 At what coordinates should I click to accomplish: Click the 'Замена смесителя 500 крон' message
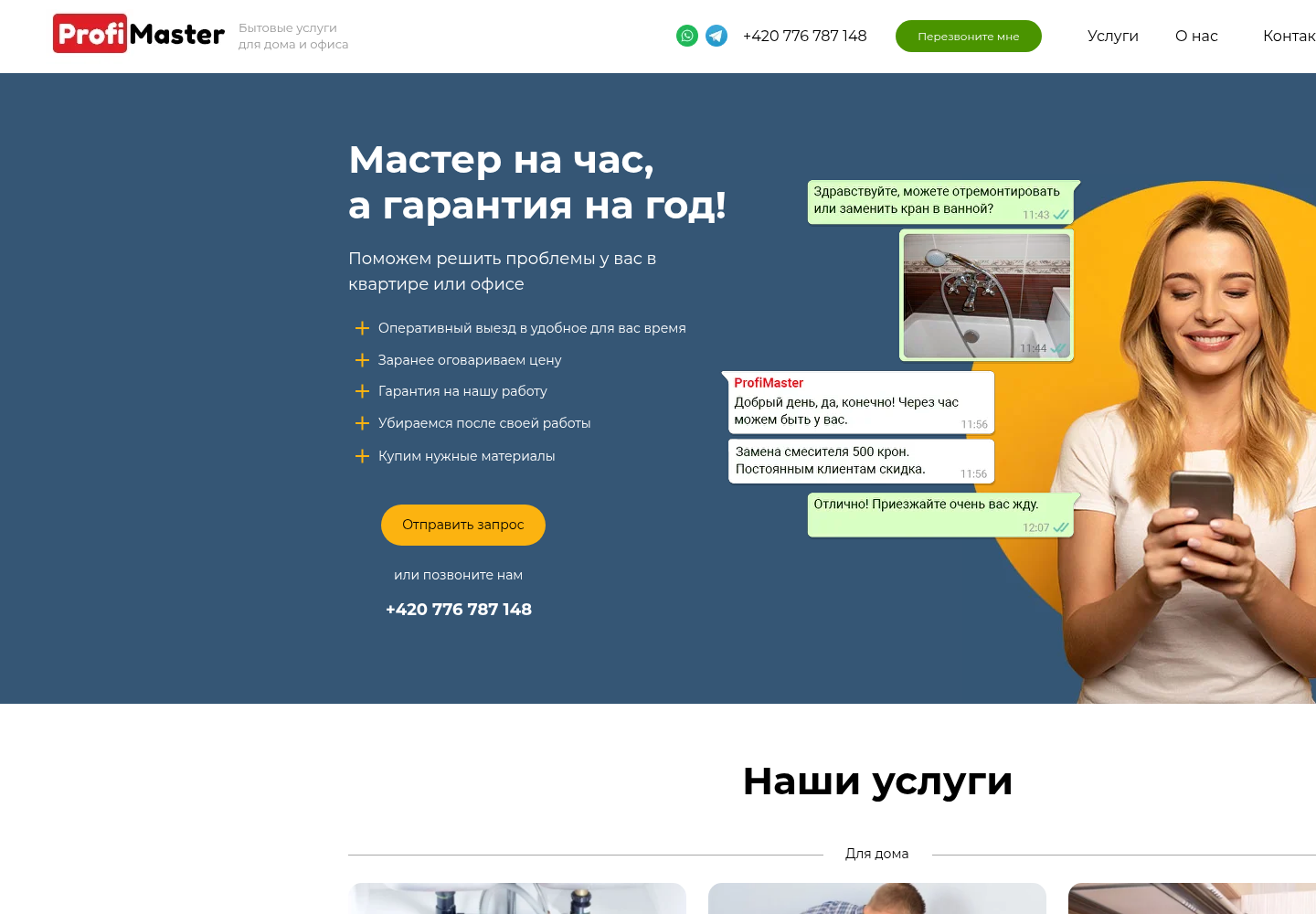tap(861, 461)
